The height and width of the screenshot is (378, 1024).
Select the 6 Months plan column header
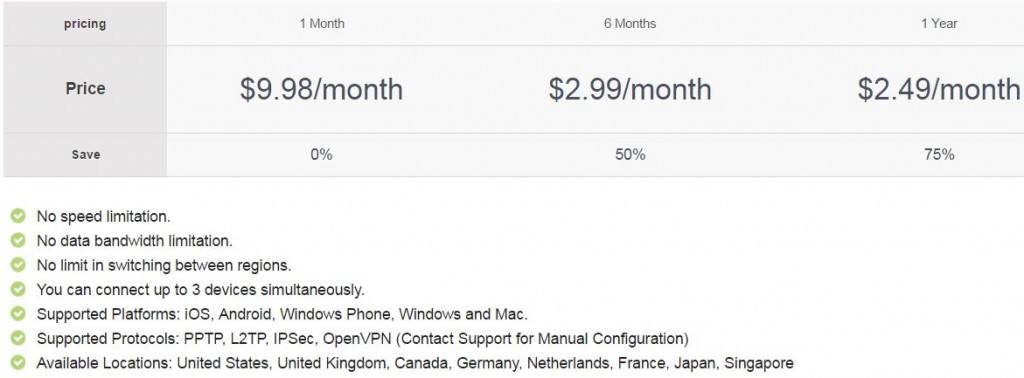(630, 24)
